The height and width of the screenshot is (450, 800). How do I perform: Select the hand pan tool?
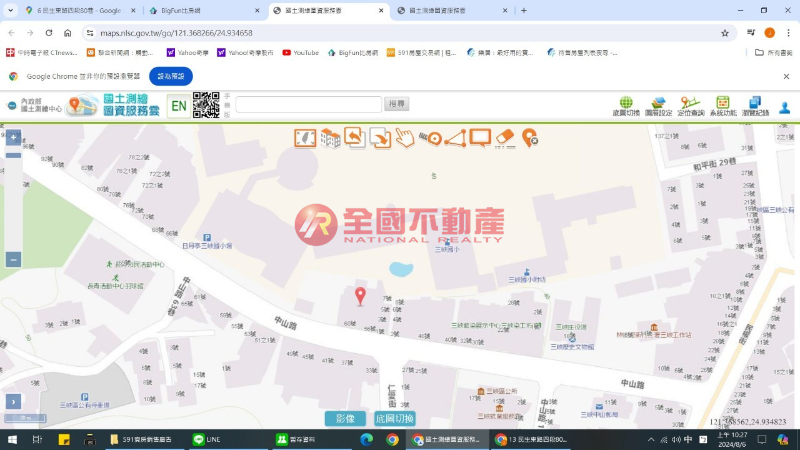pyautogui.click(x=404, y=137)
